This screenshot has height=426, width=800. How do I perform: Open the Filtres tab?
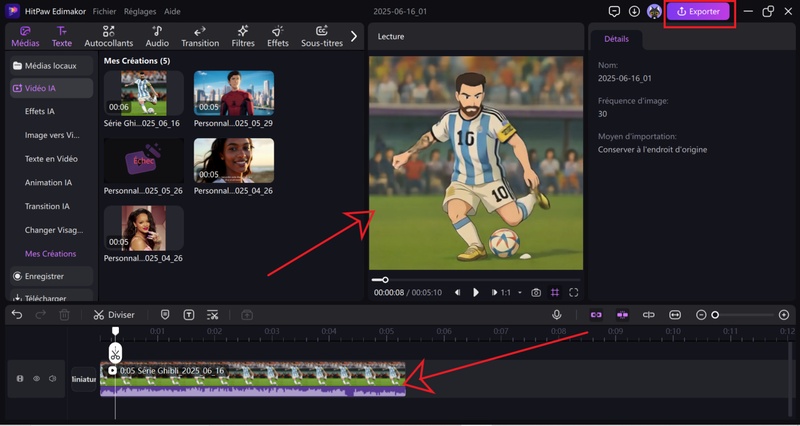(243, 37)
